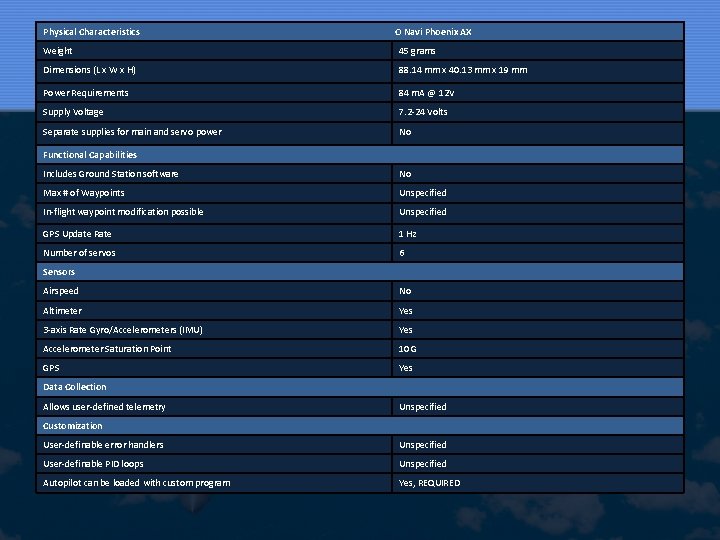The height and width of the screenshot is (540, 720).
Task: Click 'No' value in Ground Station software row
Action: [x=405, y=174]
